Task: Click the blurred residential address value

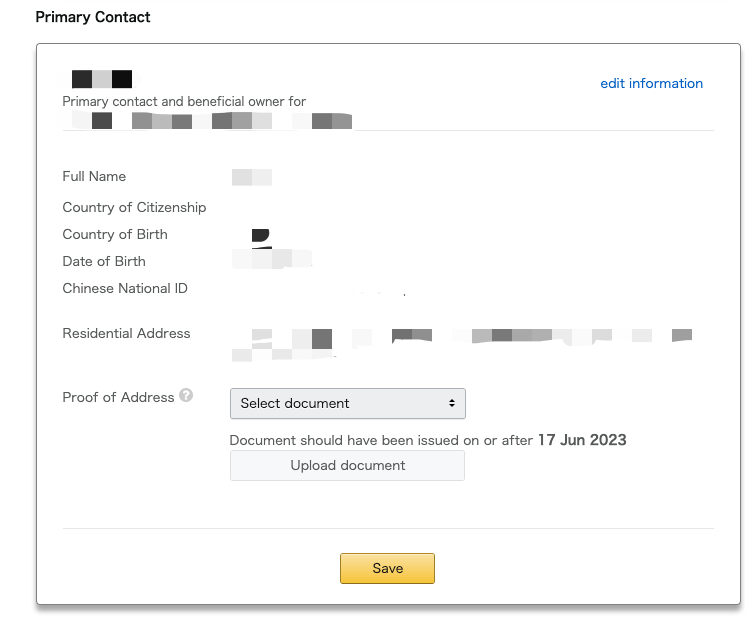Action: [462, 344]
